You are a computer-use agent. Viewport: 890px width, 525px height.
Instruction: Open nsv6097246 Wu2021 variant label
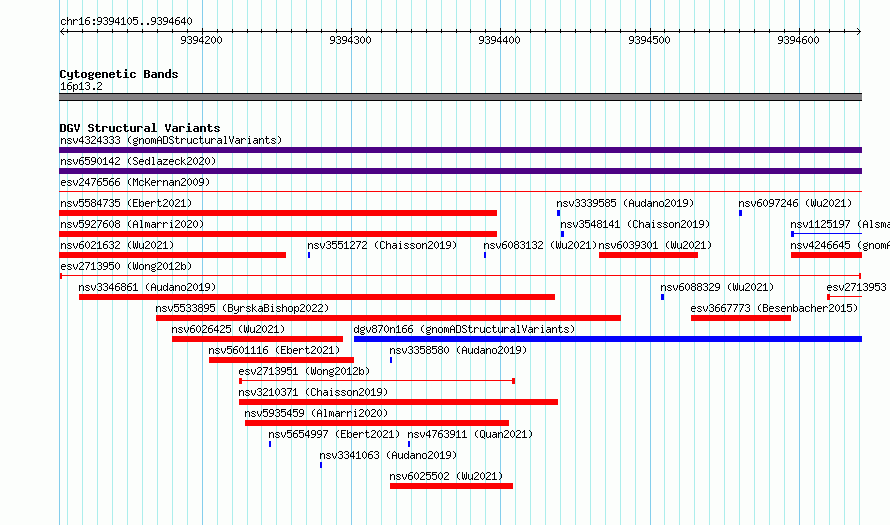tap(795, 203)
